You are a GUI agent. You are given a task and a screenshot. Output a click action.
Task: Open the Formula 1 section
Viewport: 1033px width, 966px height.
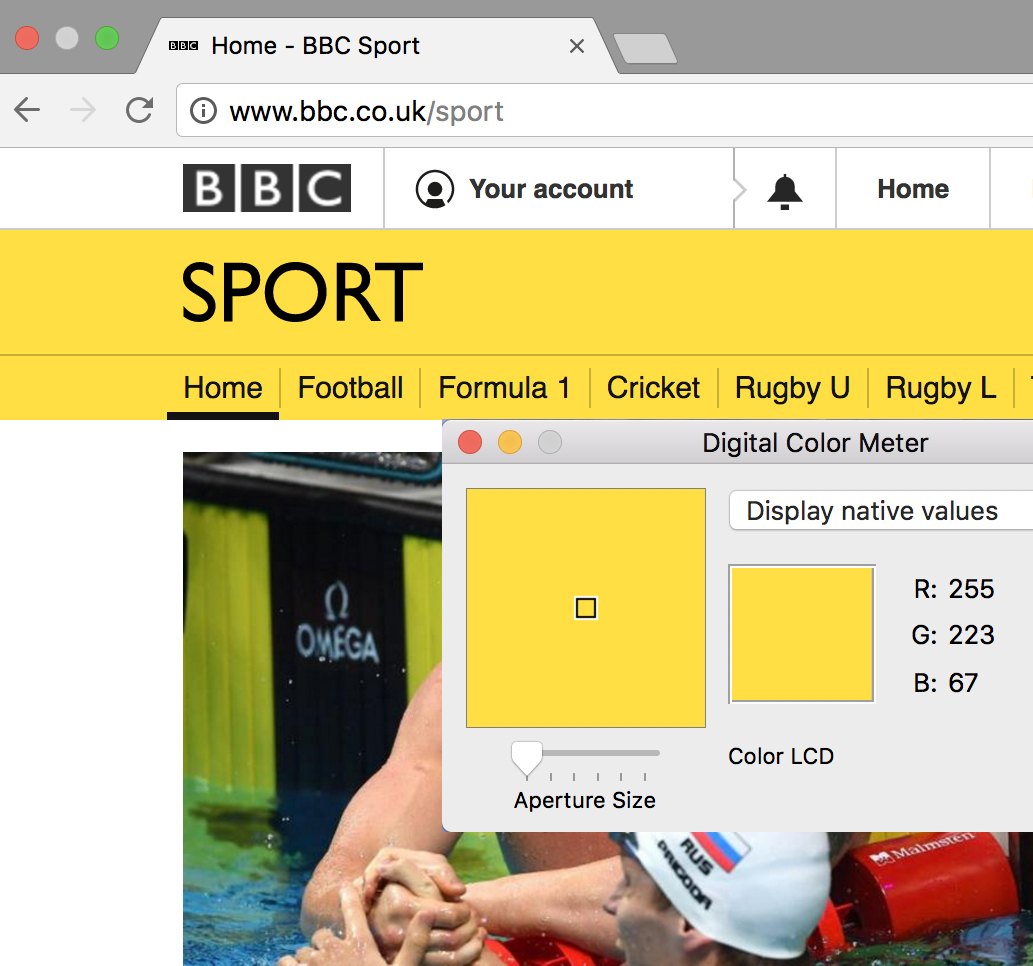point(505,387)
